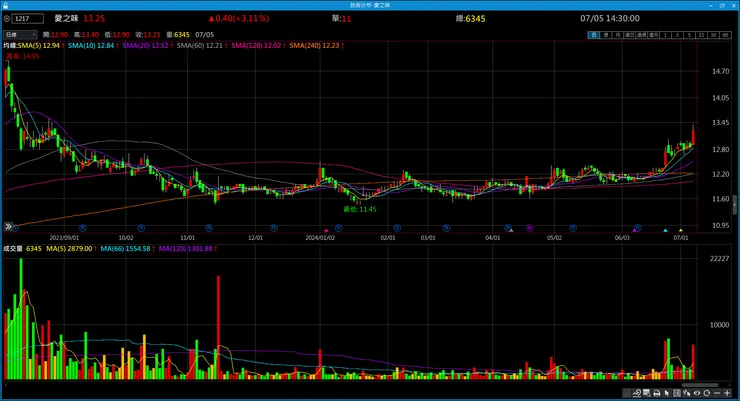Image resolution: width=740 pixels, height=401 pixels.
Task: Click the plus zoom-in icon
Action: click(x=727, y=393)
